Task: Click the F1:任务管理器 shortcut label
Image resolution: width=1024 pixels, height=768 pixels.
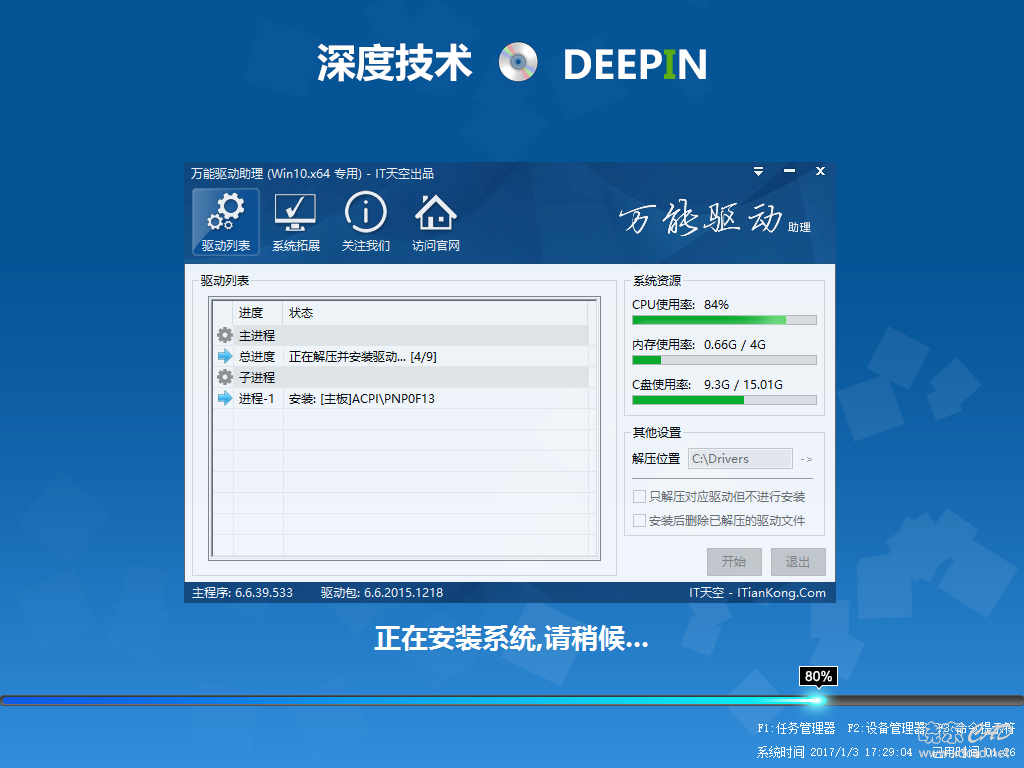Action: pyautogui.click(x=796, y=728)
